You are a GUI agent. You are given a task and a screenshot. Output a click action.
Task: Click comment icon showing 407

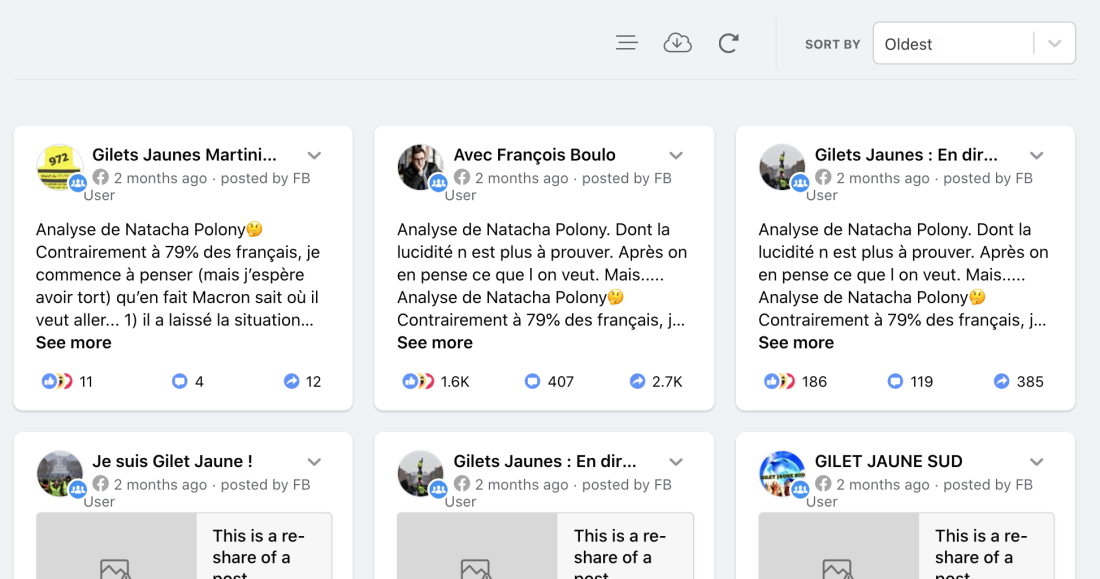click(532, 381)
